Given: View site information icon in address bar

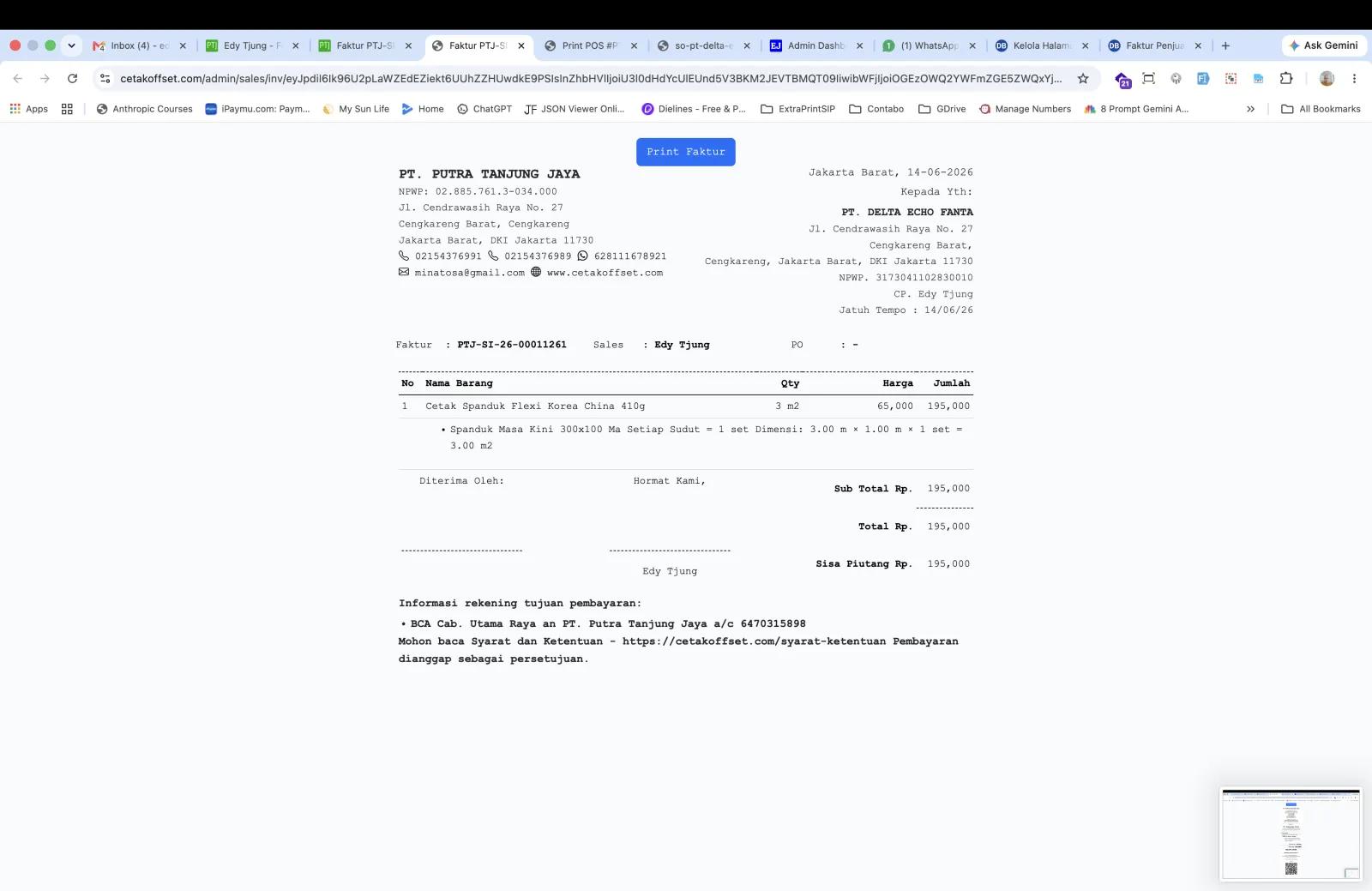Looking at the screenshot, I should pos(105,79).
